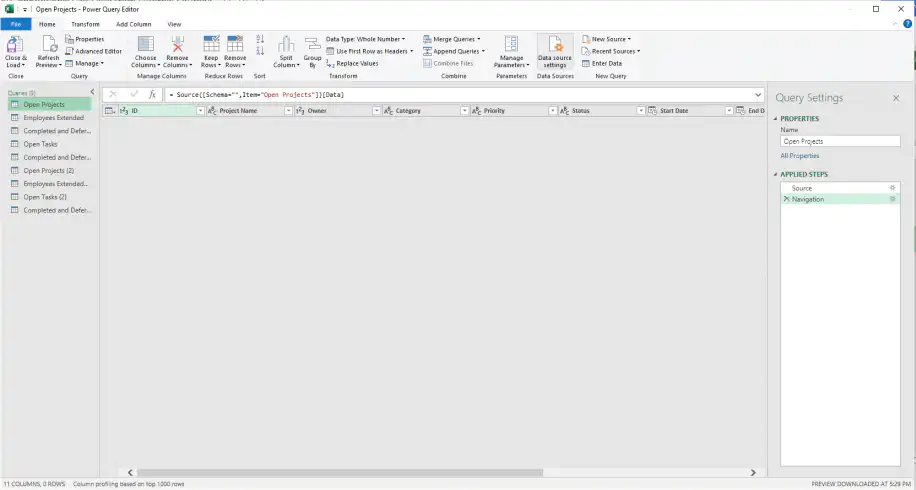Viewport: 916px width, 490px height.
Task: Open Data source settings
Action: (555, 51)
